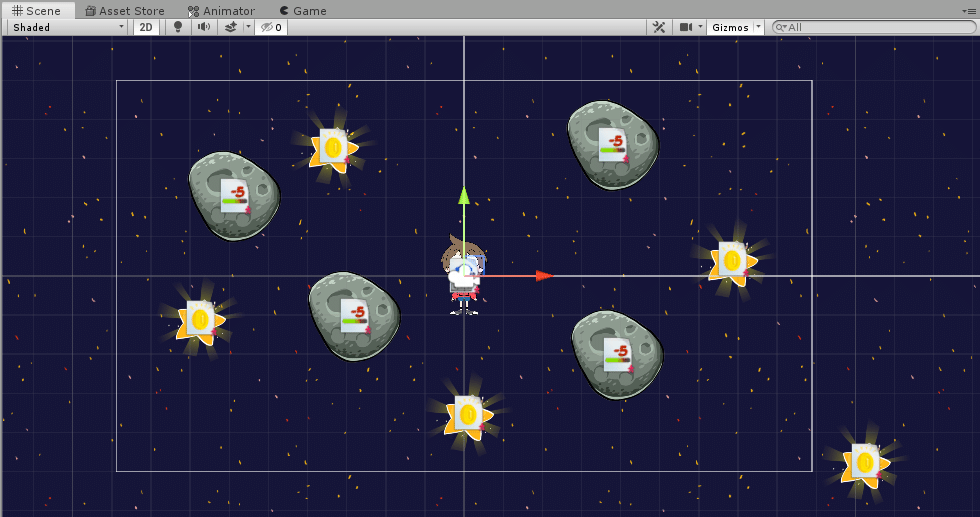Click the red X-axis move gizmo arrow
Viewport: 980px width, 517px height.
(544, 276)
